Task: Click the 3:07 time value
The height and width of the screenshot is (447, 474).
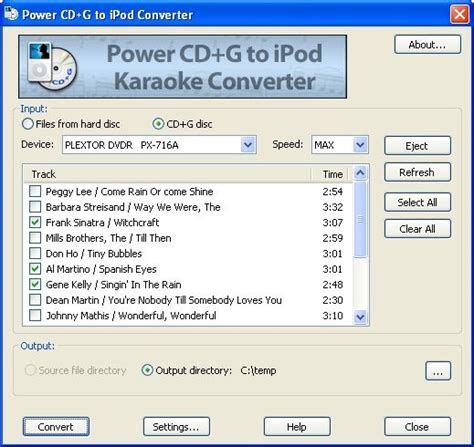Action: click(333, 222)
